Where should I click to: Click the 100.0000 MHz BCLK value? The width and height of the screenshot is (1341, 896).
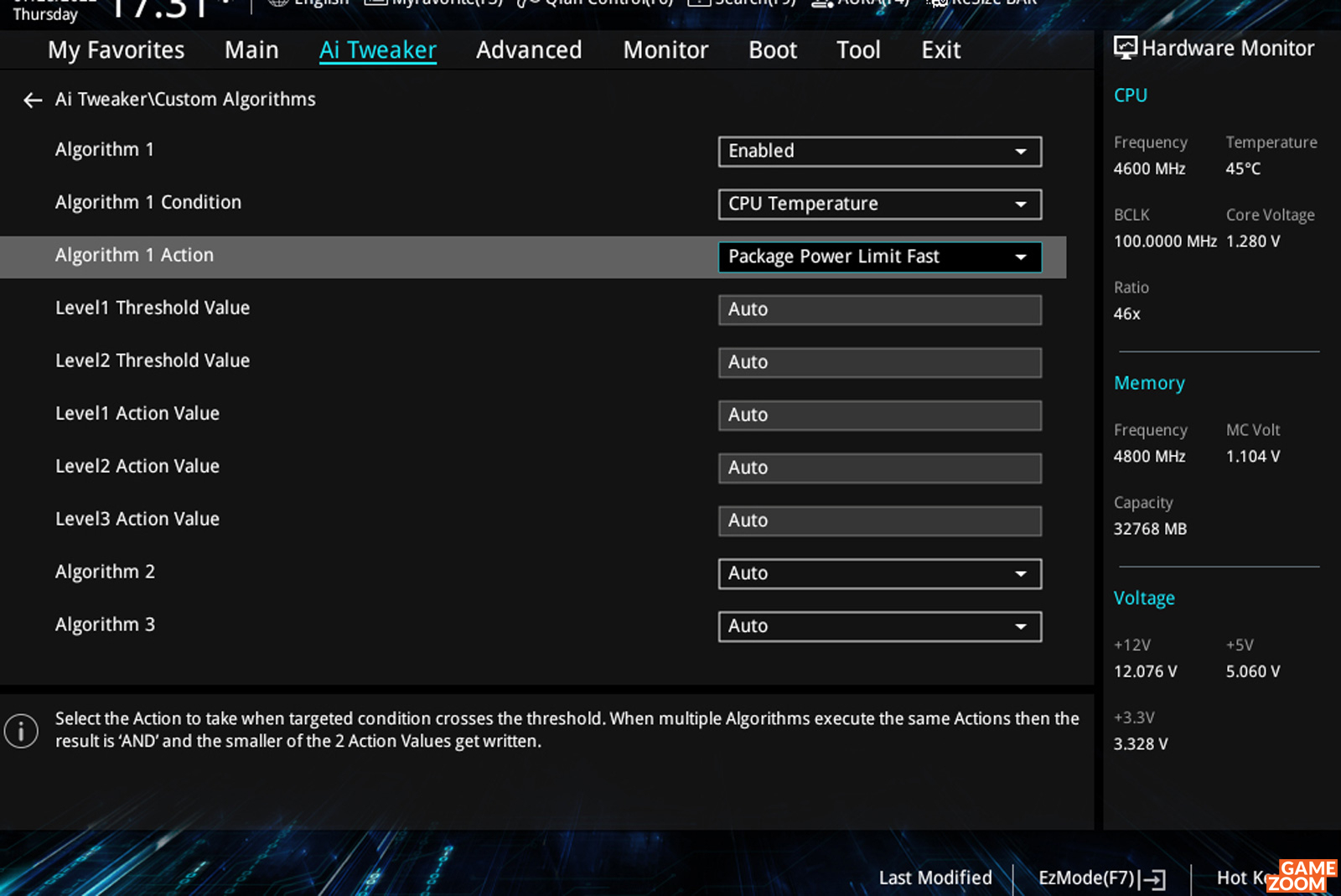click(x=1165, y=242)
